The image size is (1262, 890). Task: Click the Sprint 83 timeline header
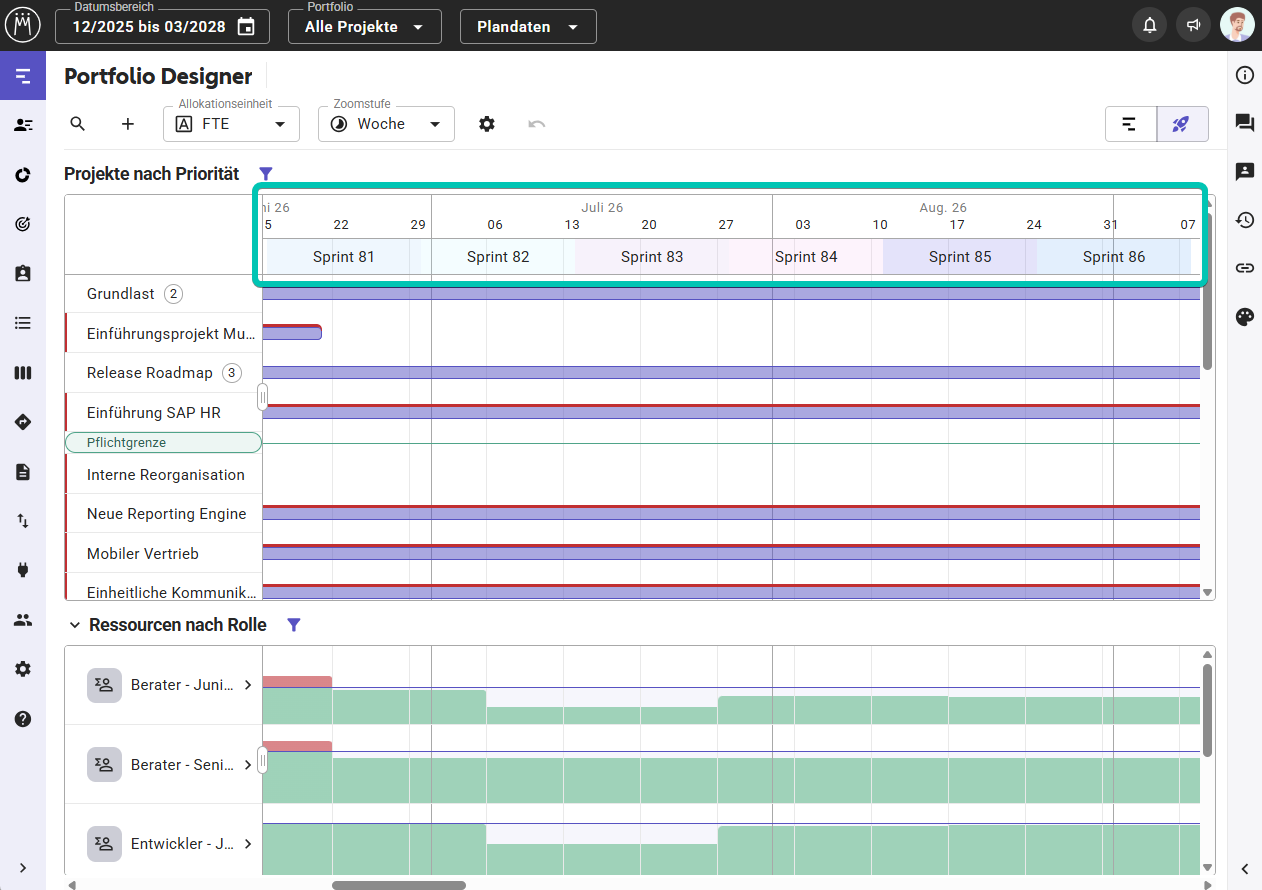[652, 257]
